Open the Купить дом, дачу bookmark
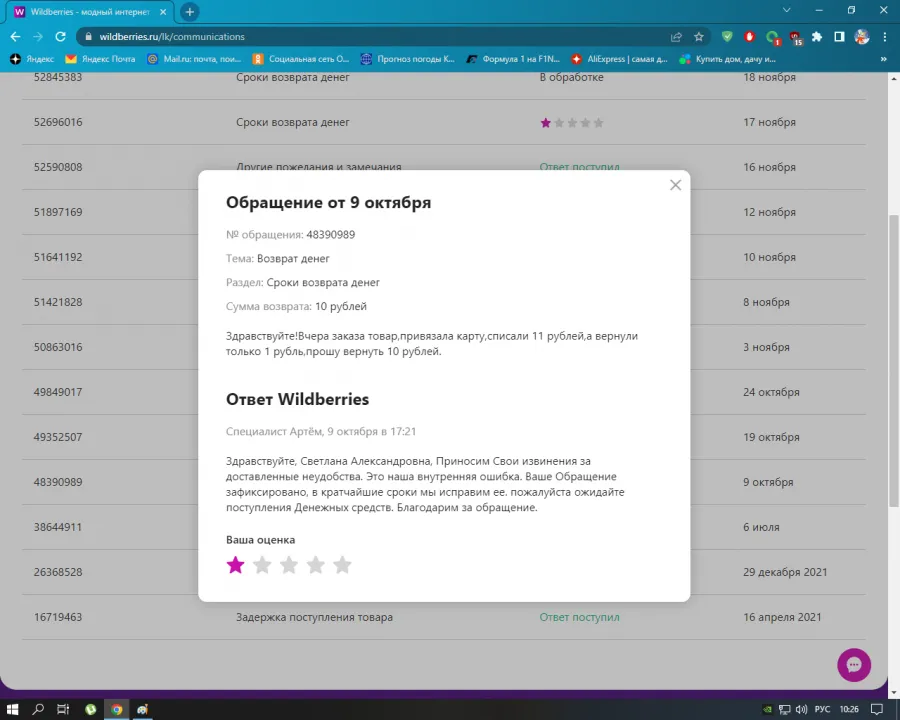The height and width of the screenshot is (720, 900). point(727,59)
